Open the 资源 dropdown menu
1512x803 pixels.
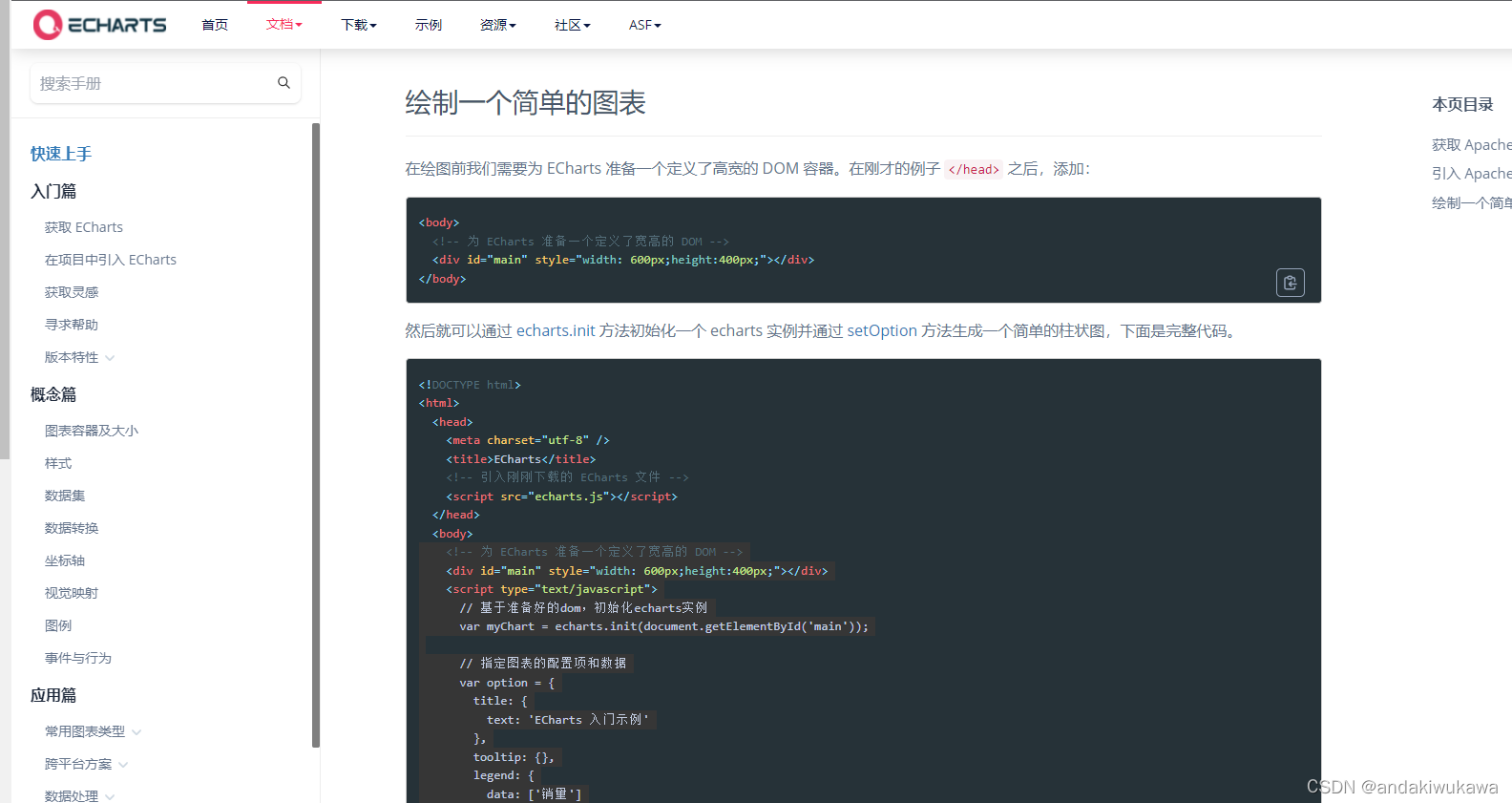497,25
